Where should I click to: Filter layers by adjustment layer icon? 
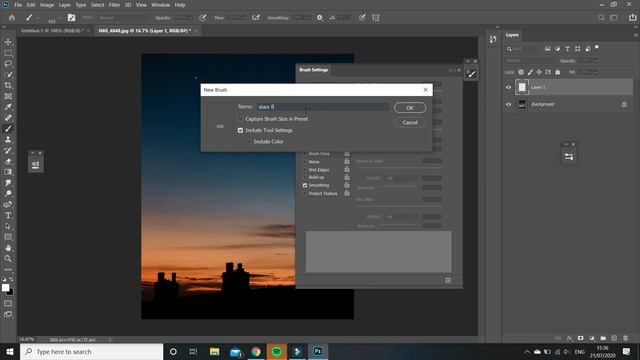click(x=558, y=49)
